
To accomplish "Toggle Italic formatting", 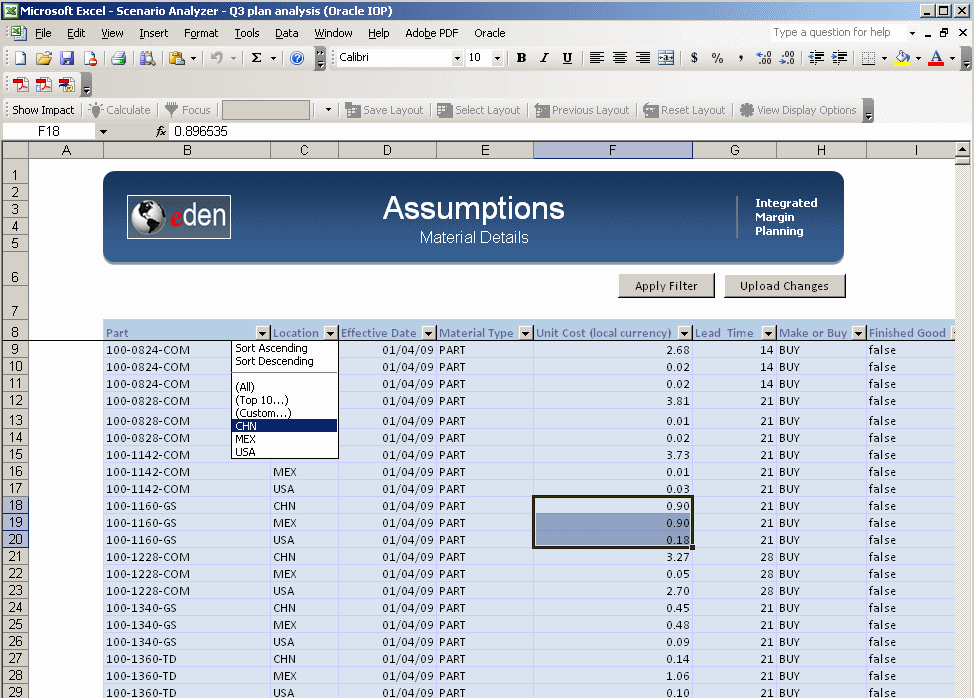I will (x=544, y=58).
